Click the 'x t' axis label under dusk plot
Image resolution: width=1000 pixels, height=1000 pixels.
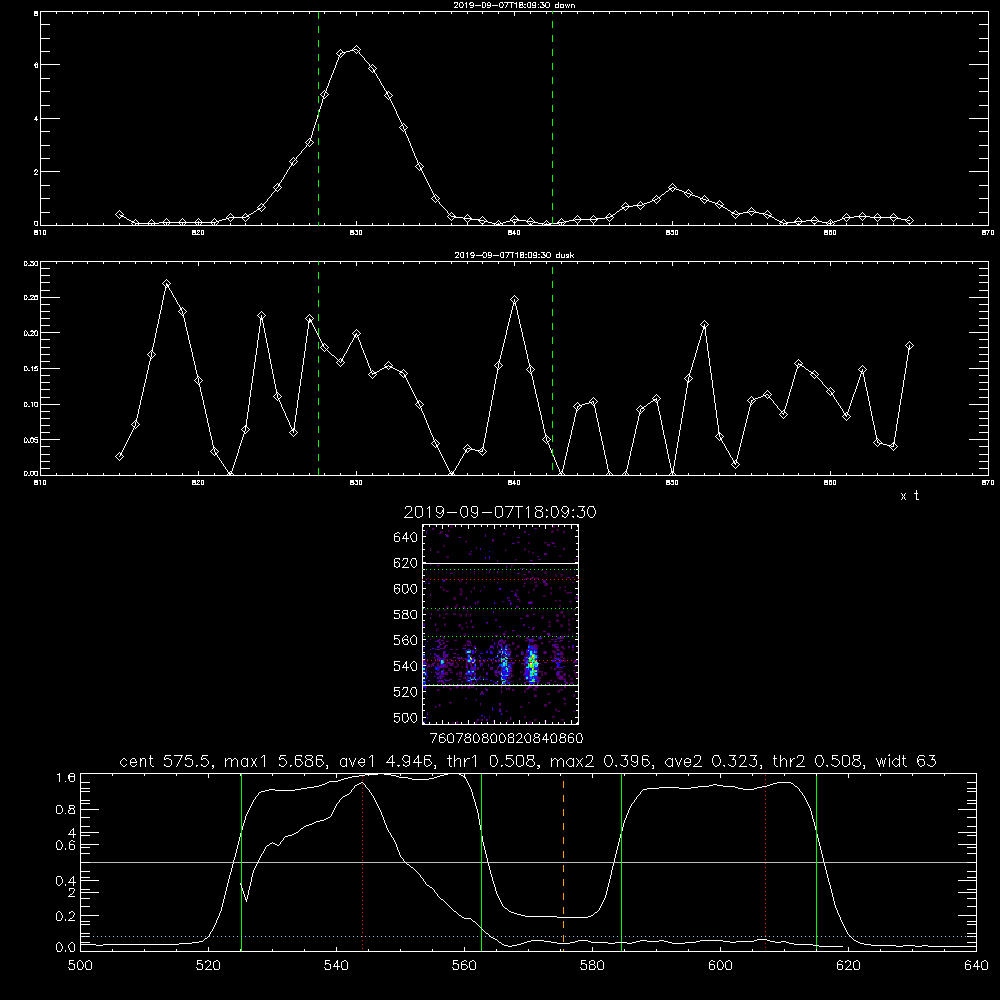[909, 496]
